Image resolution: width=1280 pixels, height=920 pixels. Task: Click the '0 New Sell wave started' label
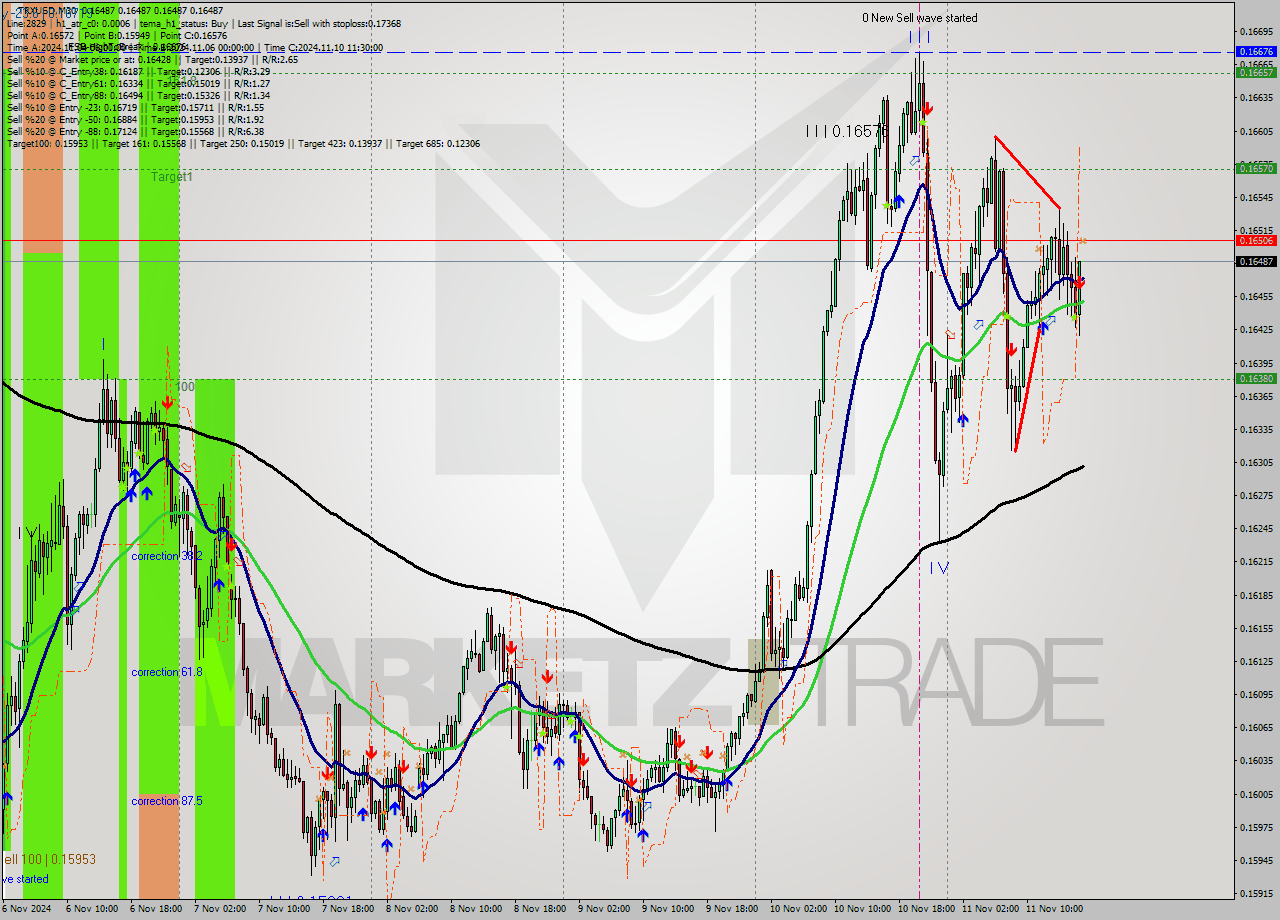click(920, 18)
